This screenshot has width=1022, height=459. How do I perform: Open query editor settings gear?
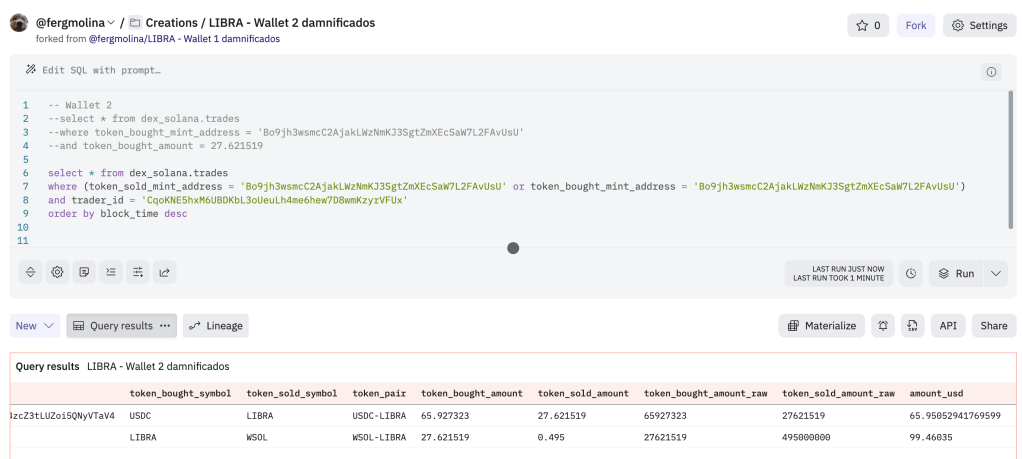[x=58, y=271]
